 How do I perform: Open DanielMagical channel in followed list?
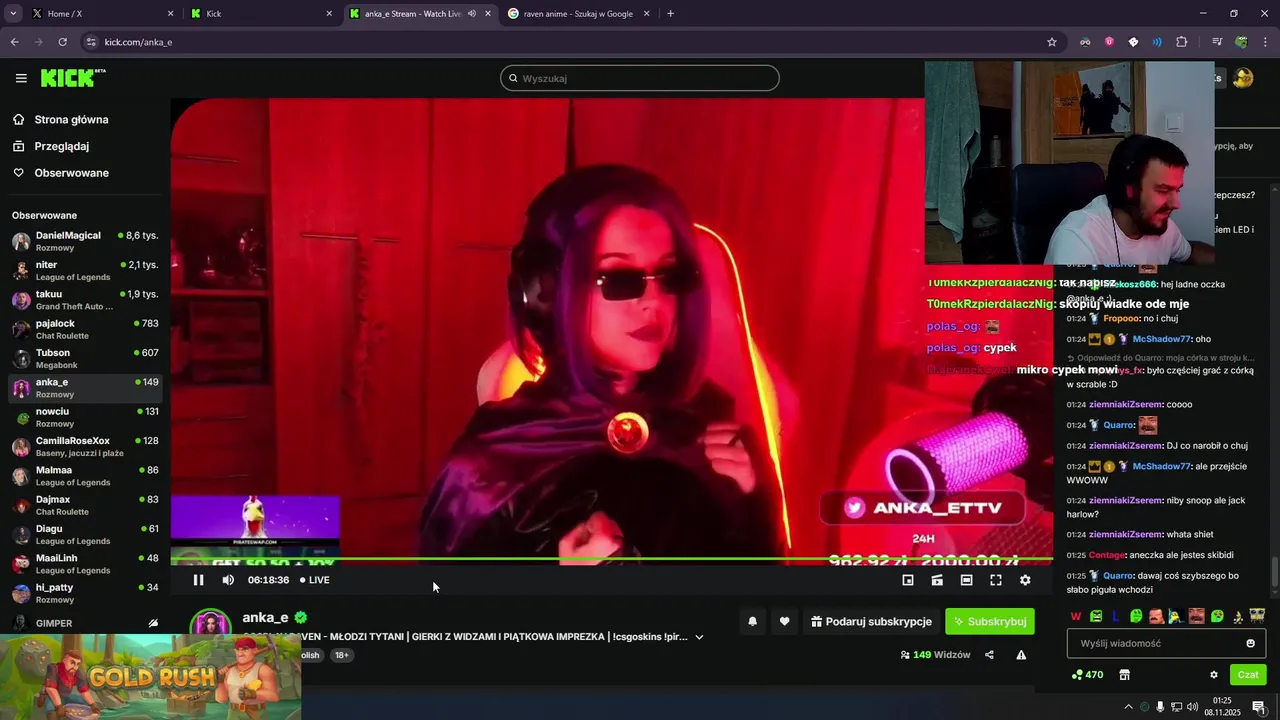(x=85, y=241)
